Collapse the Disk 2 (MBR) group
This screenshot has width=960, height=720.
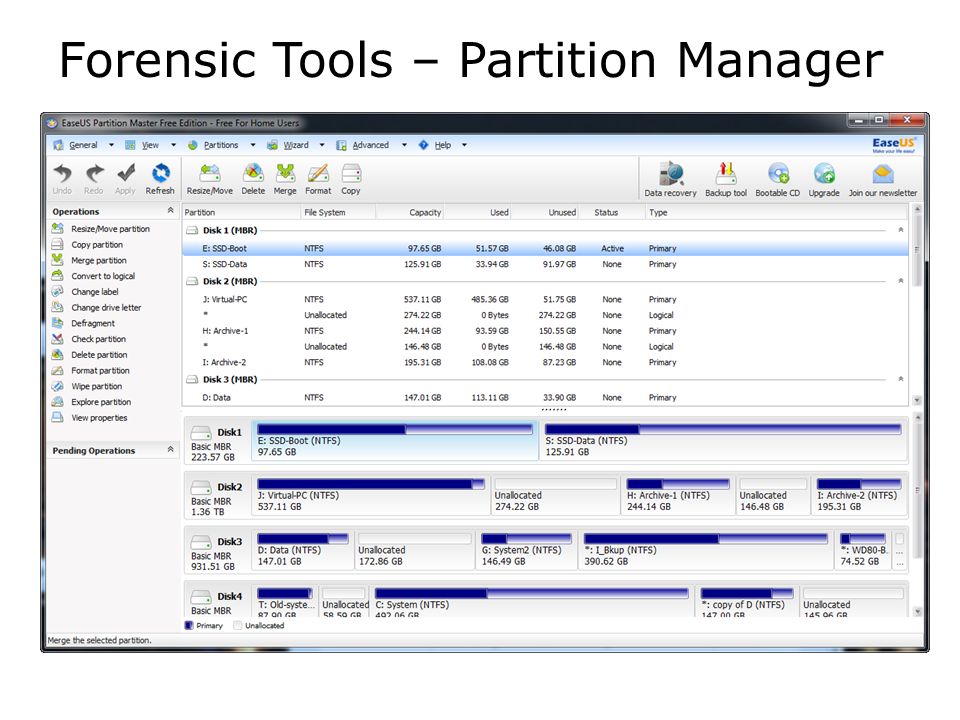point(901,281)
